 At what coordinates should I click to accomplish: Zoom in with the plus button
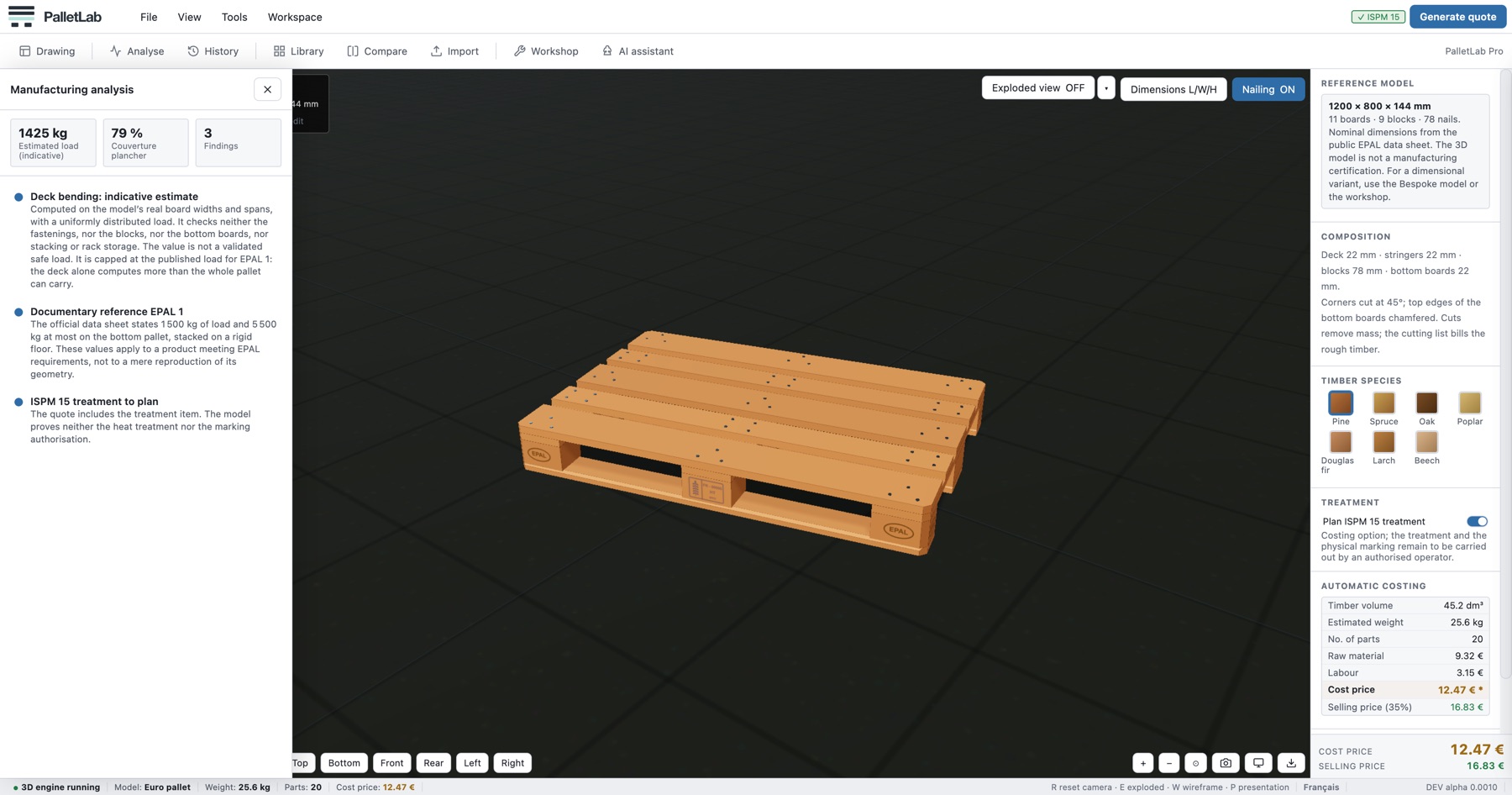point(1143,763)
